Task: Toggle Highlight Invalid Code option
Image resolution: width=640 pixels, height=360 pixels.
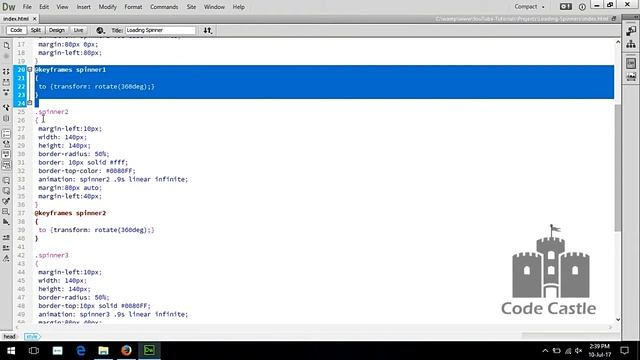Action: click(6, 144)
